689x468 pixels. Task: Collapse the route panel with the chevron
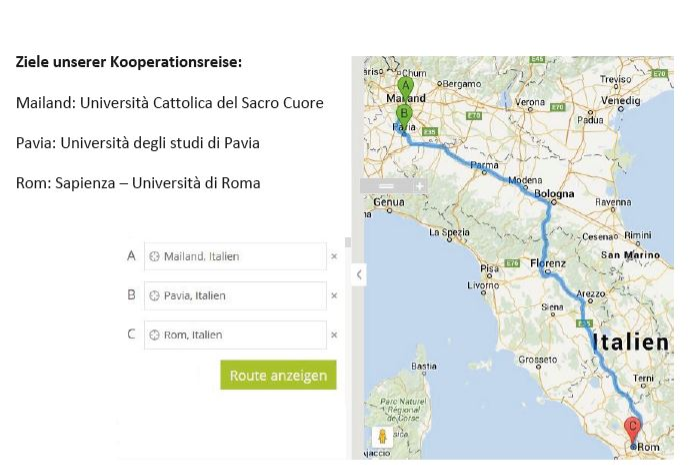point(359,274)
